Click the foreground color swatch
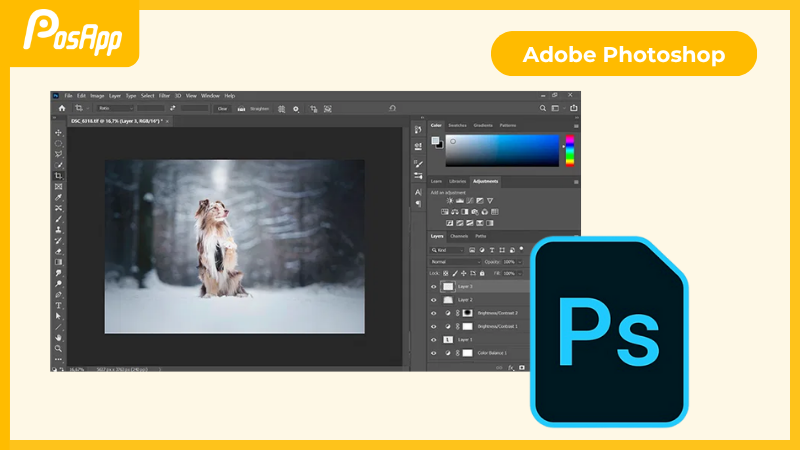This screenshot has height=450, width=800. (x=435, y=140)
